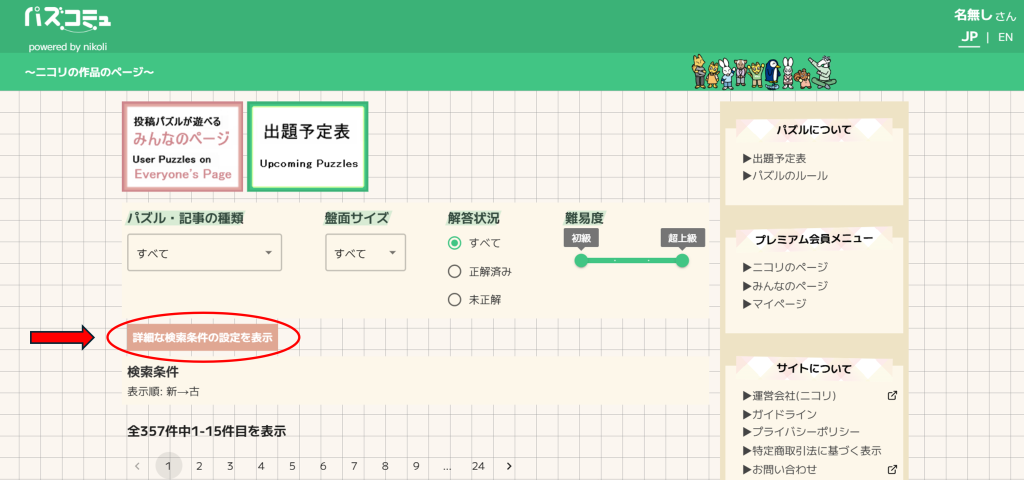The height and width of the screenshot is (480, 1024).
Task: Select the すべて answer status radio
Action: [x=455, y=242]
